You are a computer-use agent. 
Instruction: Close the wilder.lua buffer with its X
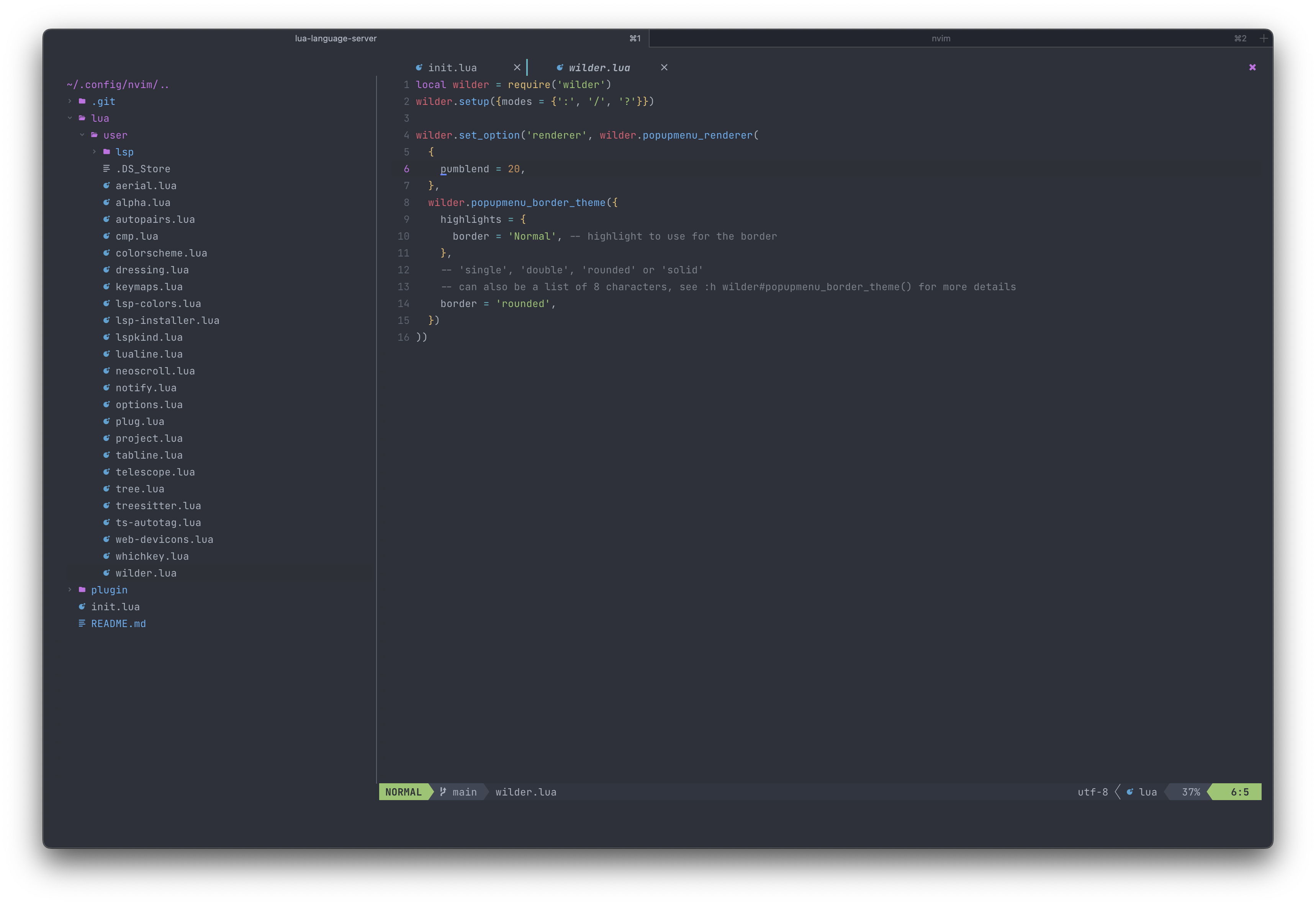tap(664, 67)
